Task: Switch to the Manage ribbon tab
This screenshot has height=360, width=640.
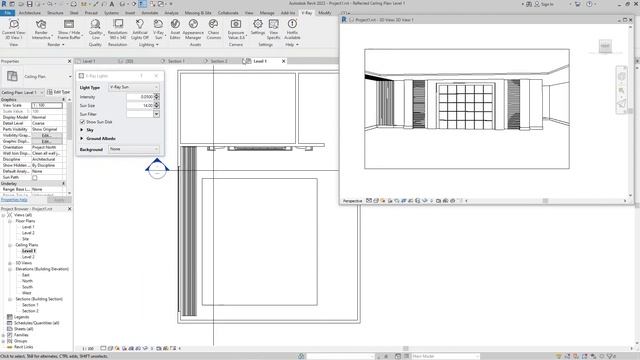Action: (267, 13)
